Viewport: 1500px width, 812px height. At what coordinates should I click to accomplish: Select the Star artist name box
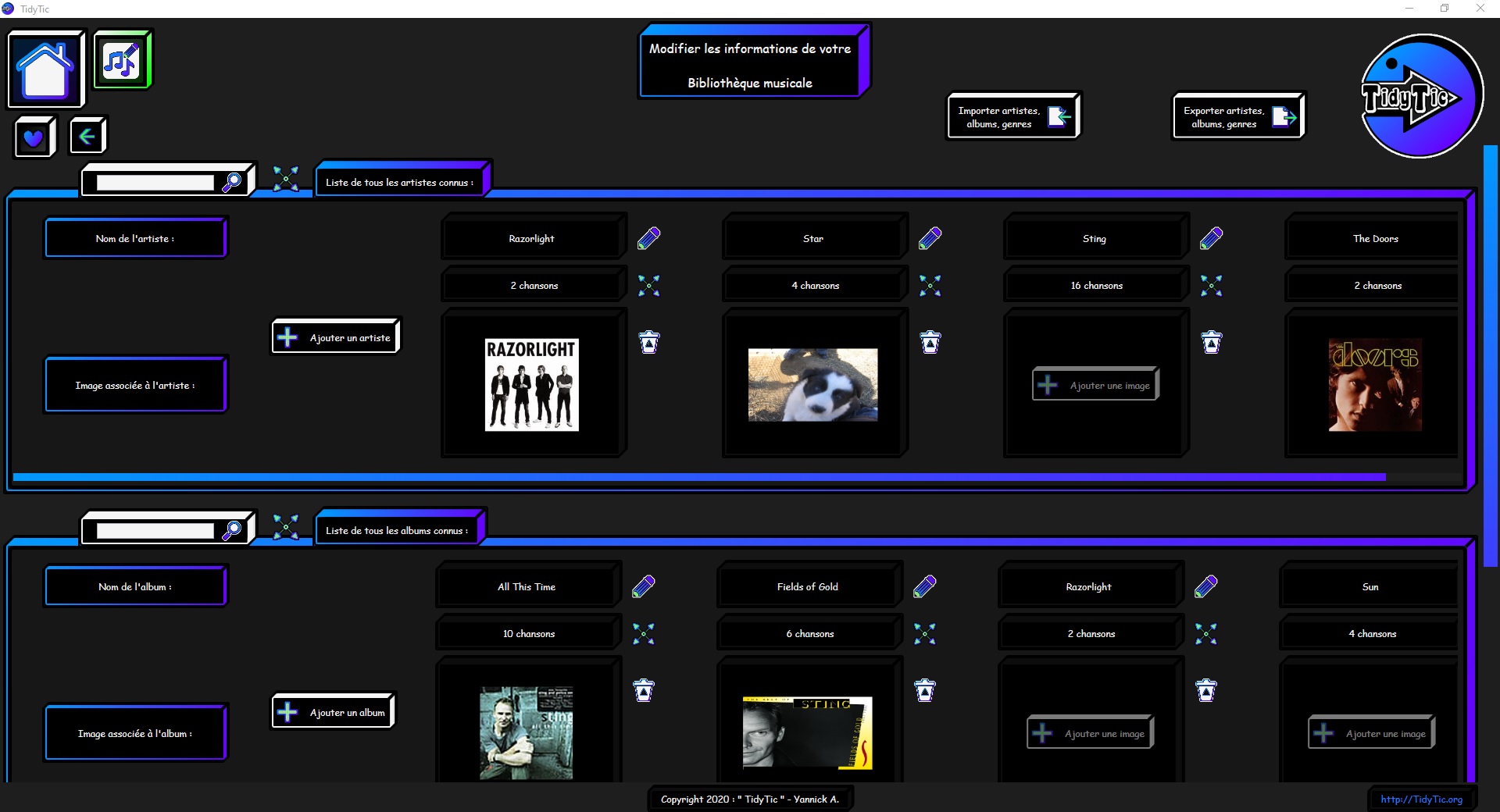pos(815,237)
